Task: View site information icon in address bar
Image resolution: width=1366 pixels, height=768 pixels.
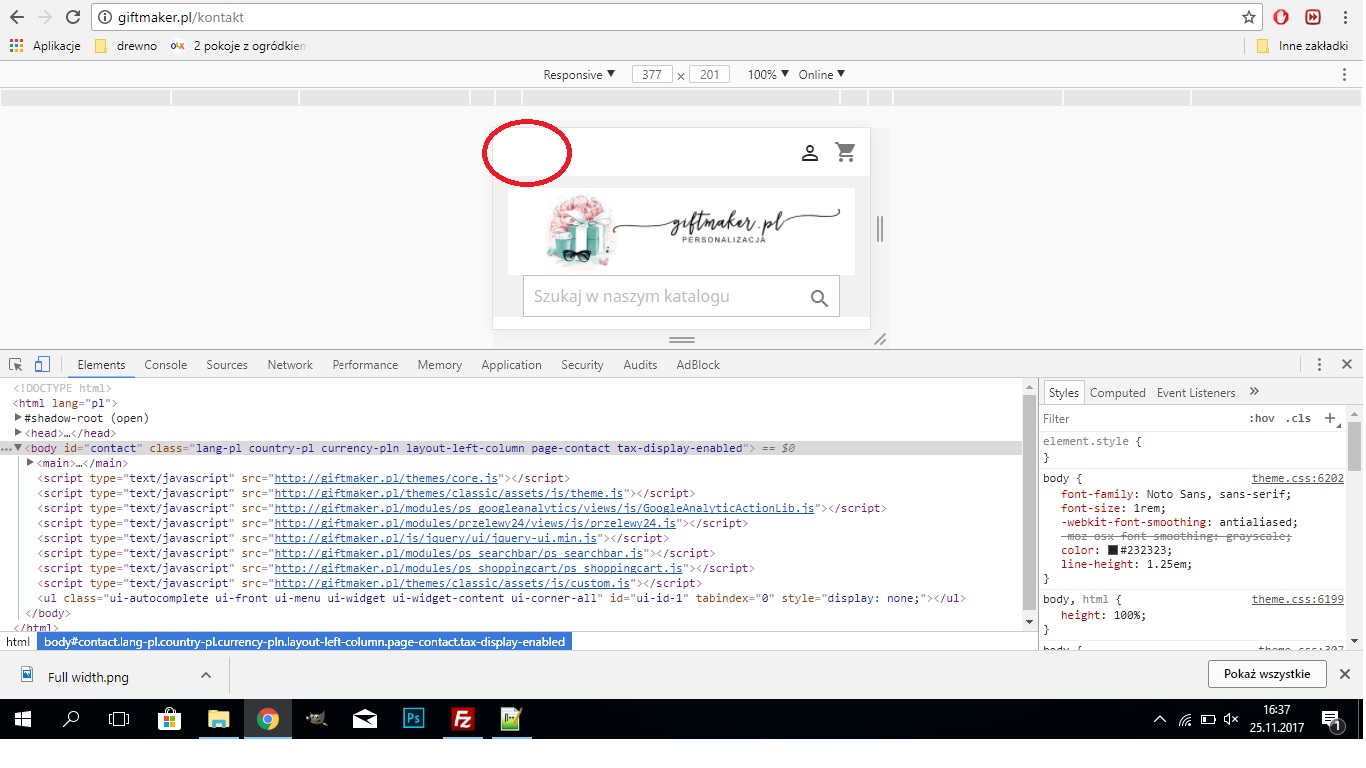Action: [x=105, y=17]
